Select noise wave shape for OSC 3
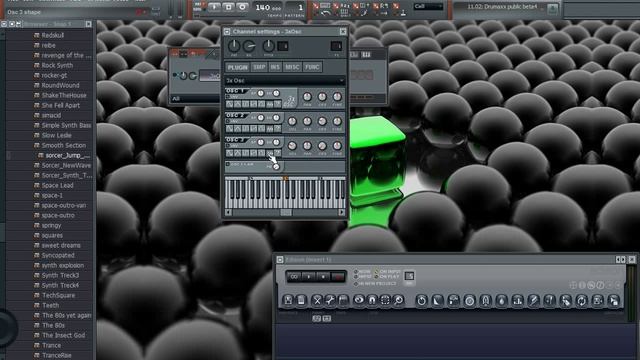640x360 pixels. pos(270,153)
